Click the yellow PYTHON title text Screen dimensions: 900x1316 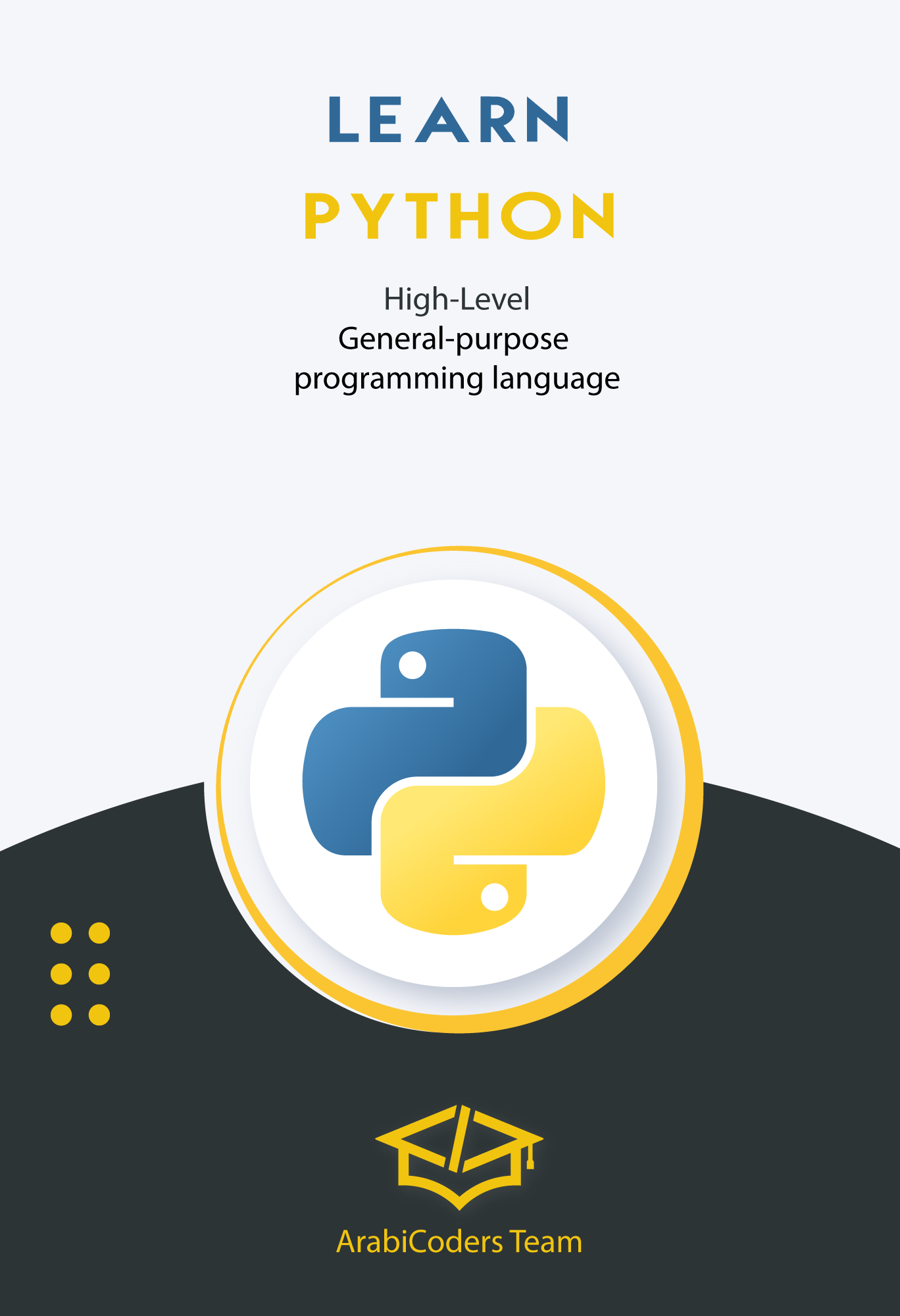tap(459, 216)
